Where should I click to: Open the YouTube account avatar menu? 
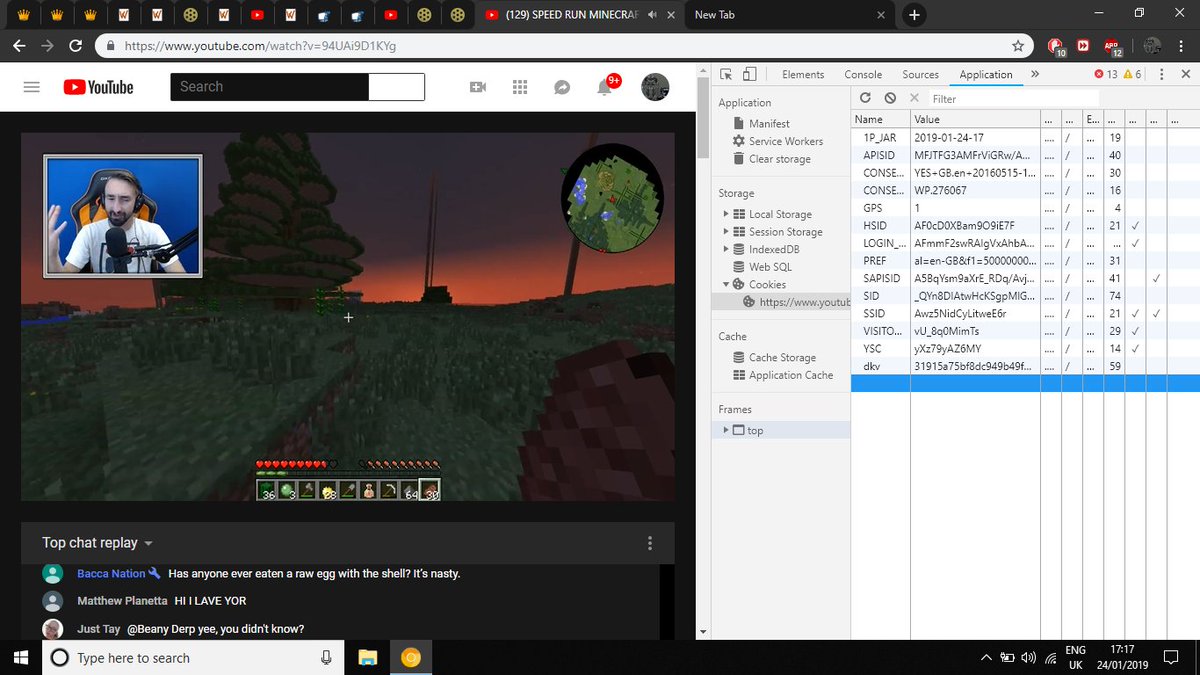click(655, 87)
